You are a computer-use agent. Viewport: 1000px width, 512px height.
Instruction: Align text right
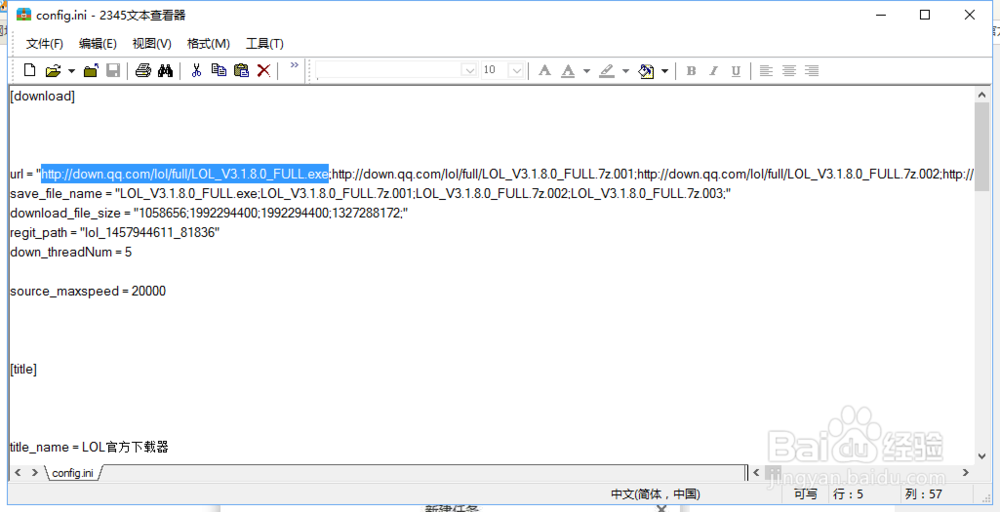811,71
